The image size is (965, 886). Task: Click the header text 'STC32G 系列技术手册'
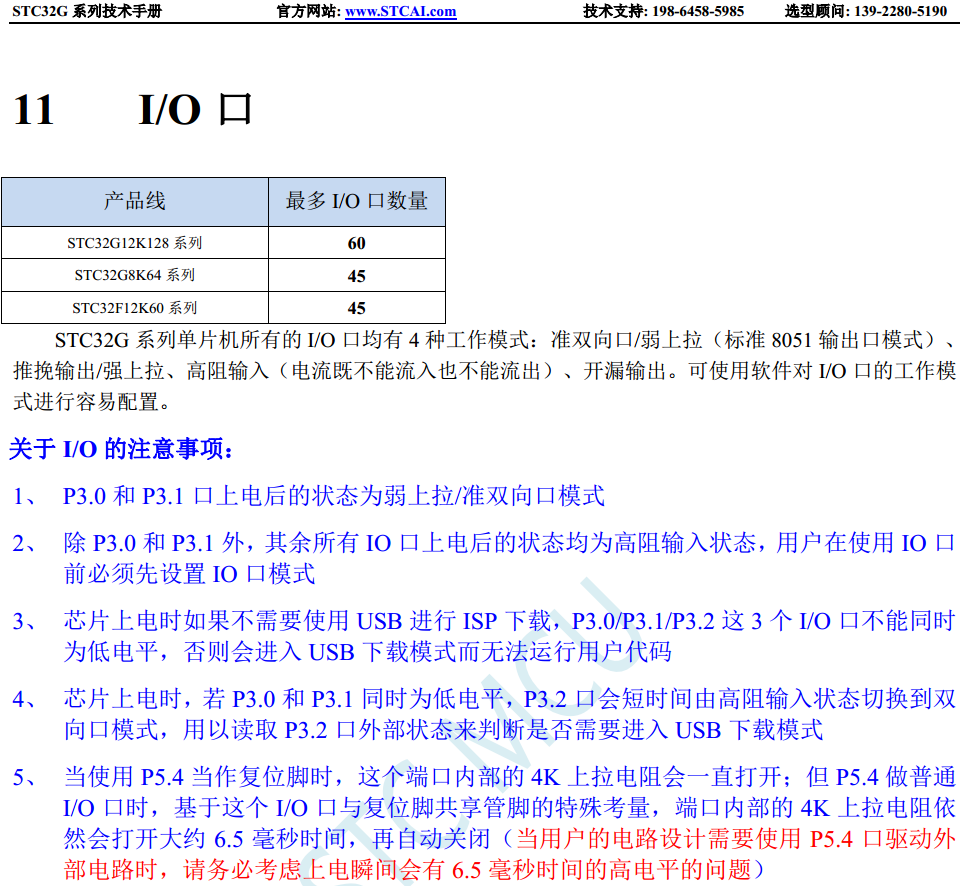(87, 11)
